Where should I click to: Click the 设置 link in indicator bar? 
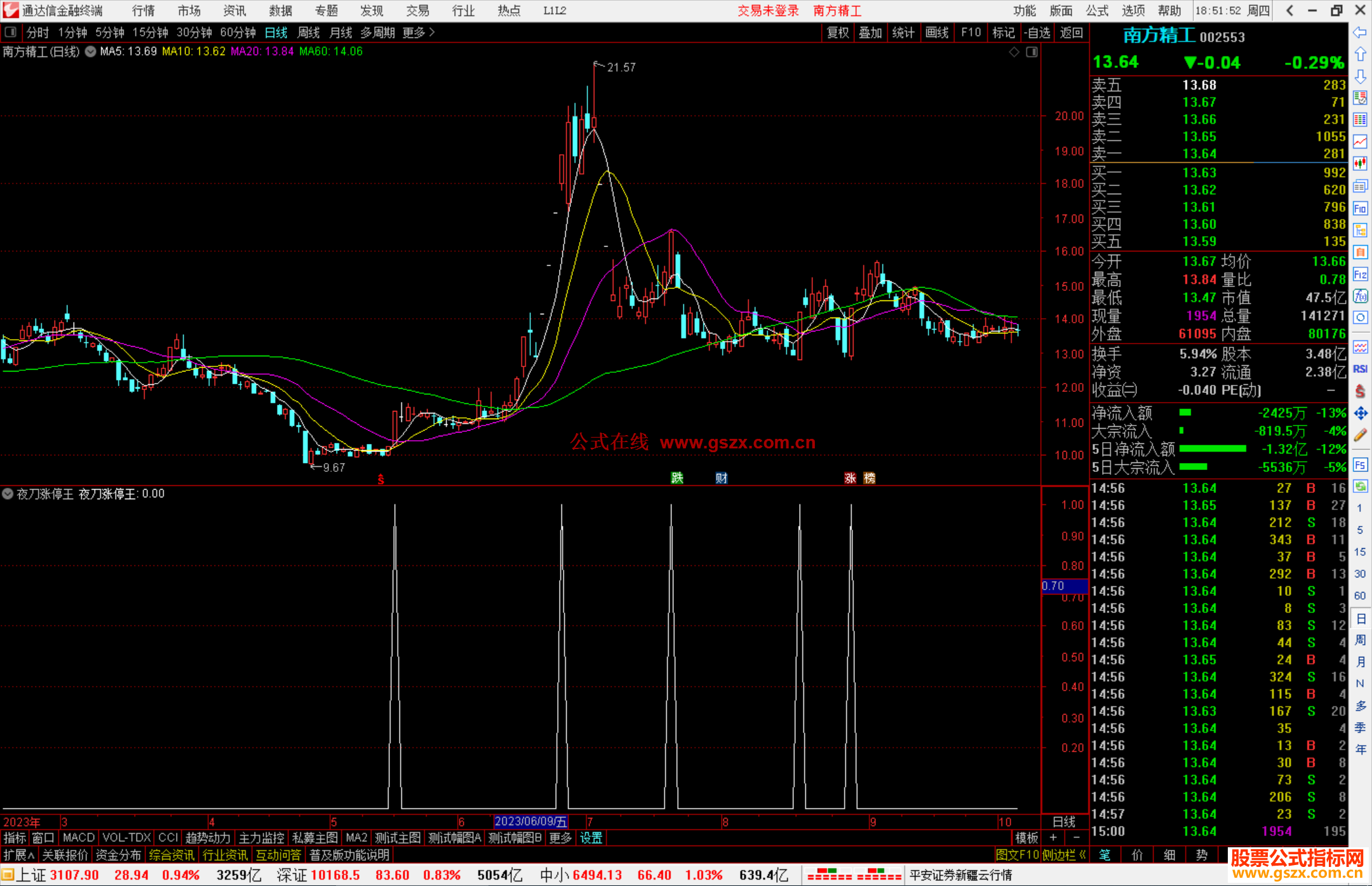tap(591, 838)
